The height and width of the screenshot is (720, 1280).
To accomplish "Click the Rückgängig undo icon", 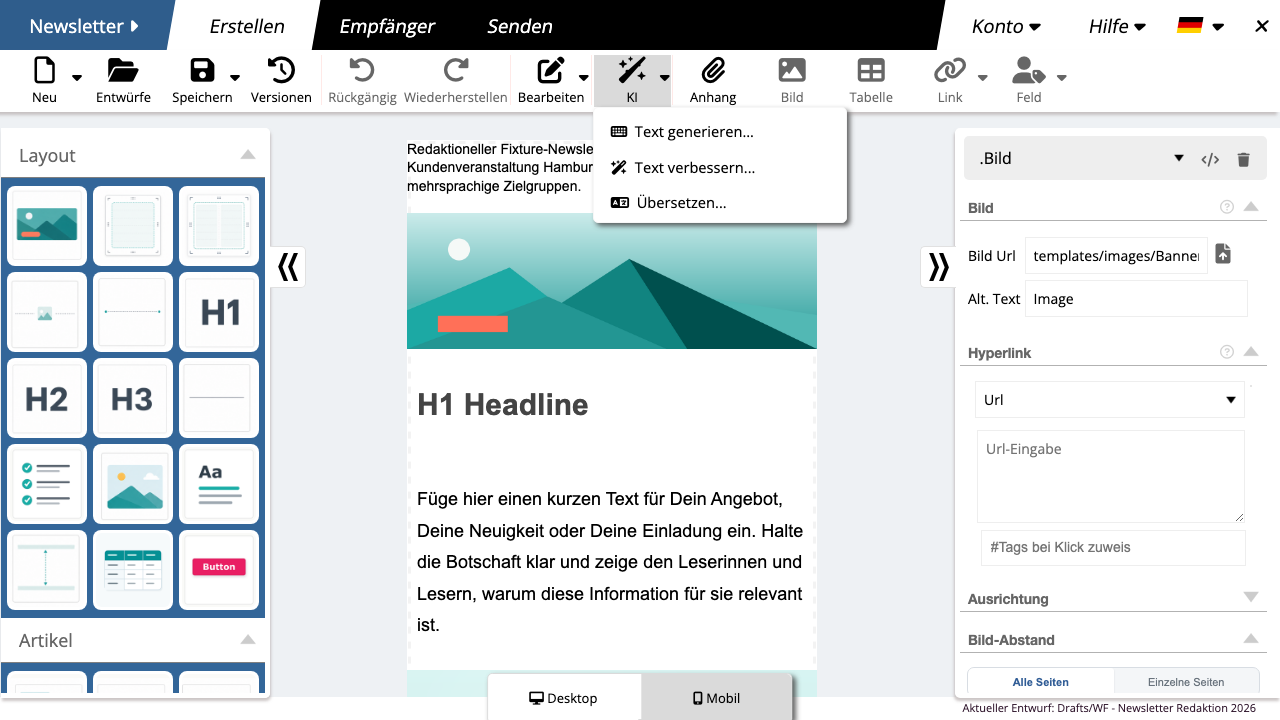I will coord(362,70).
